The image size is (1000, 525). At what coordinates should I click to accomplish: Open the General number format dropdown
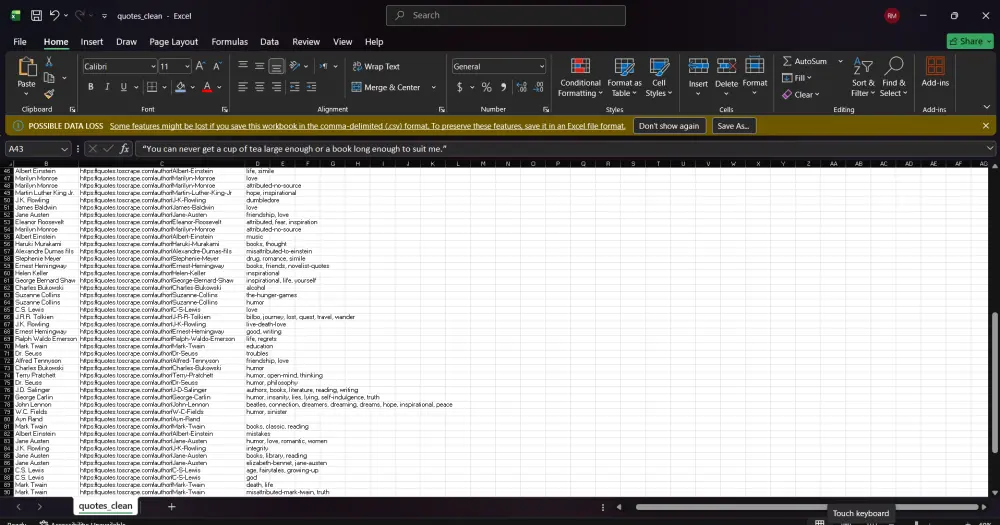(x=541, y=66)
